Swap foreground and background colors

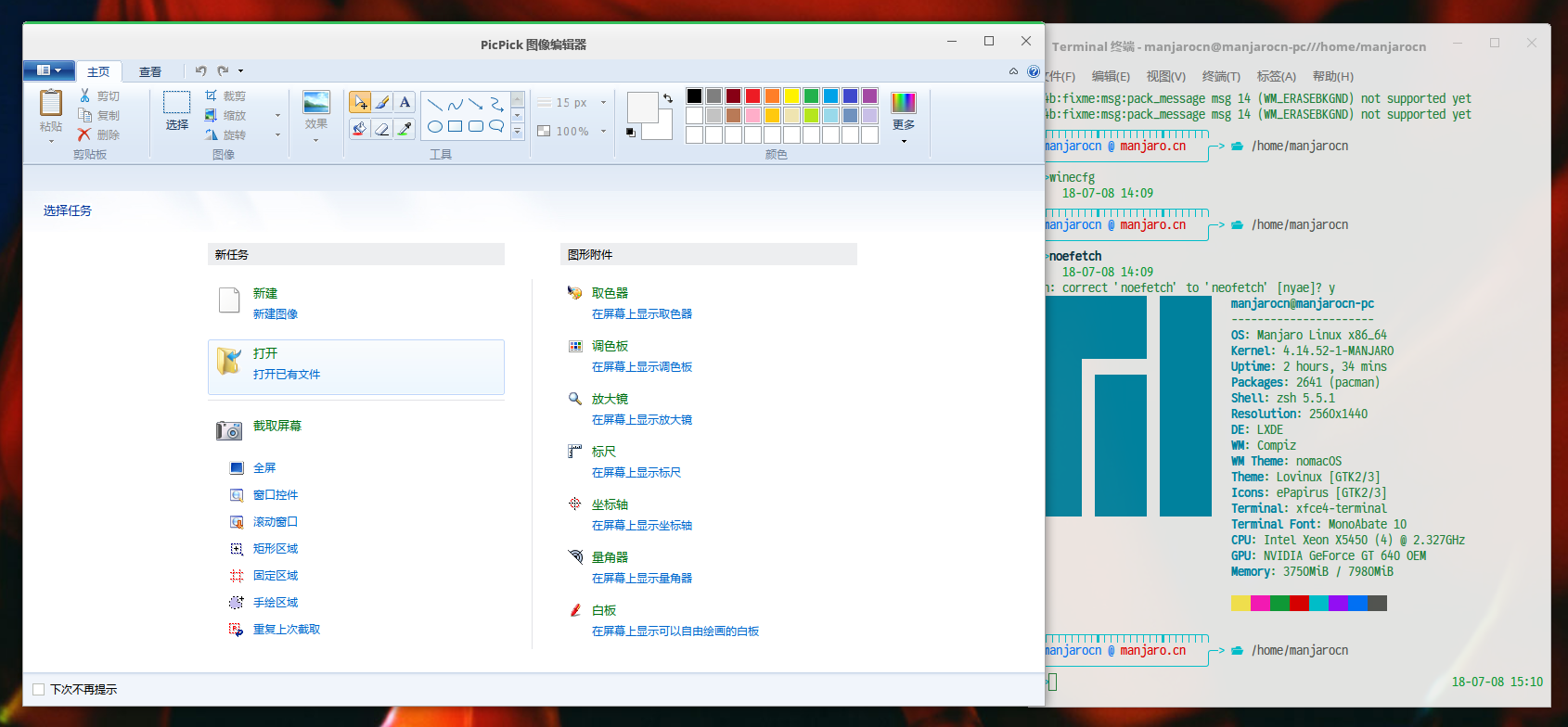(x=667, y=98)
